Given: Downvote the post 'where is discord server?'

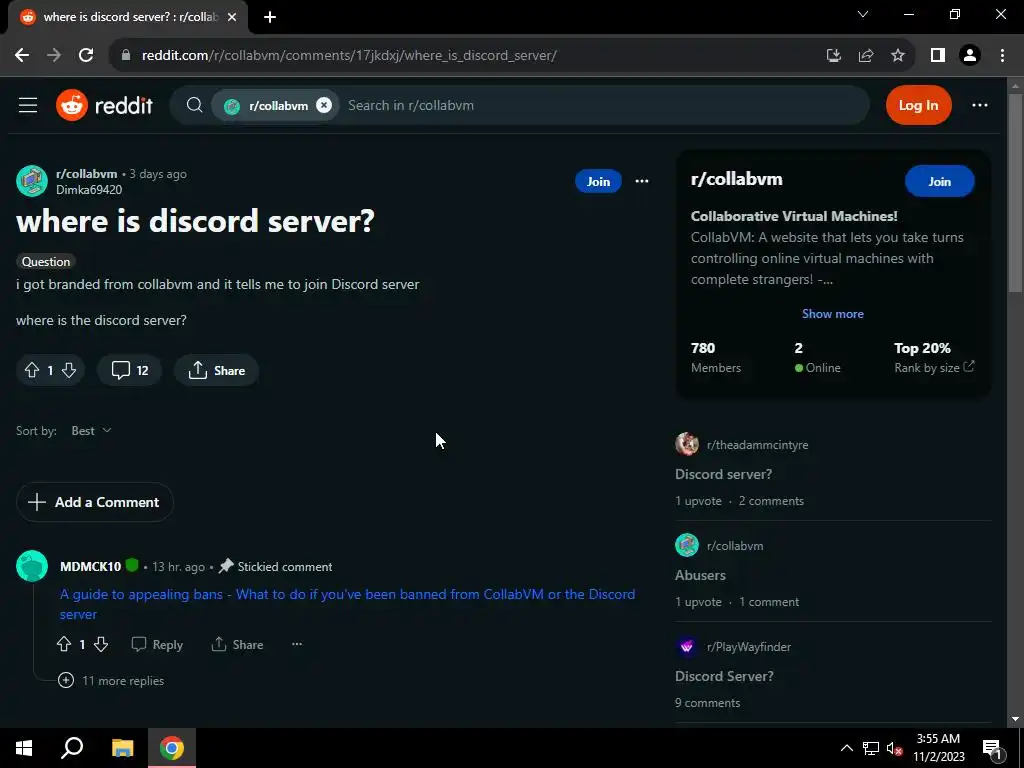Looking at the screenshot, I should coord(69,370).
